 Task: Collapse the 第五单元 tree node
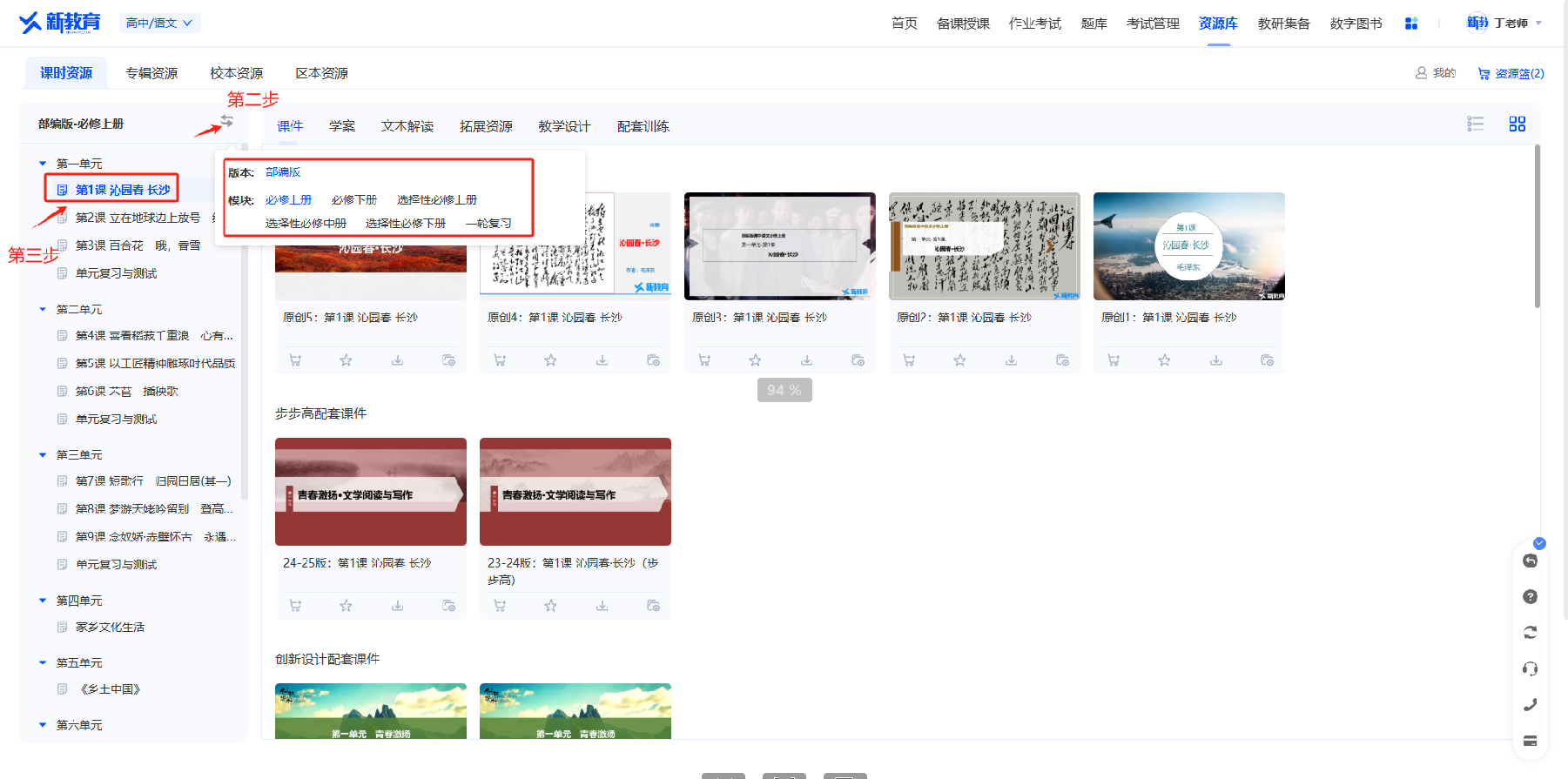point(43,662)
